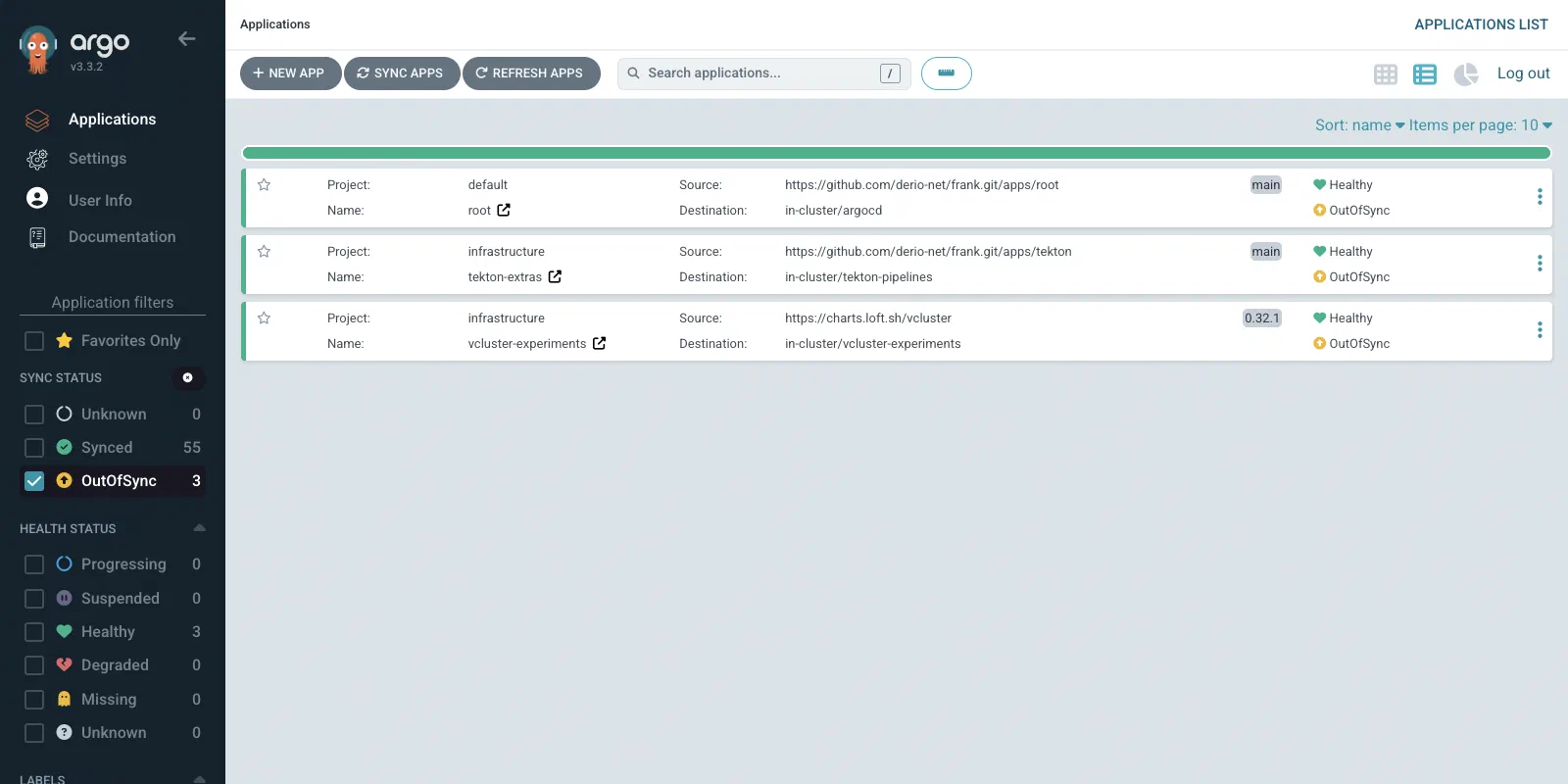The image size is (1568, 784).
Task: Click OutOfSync status icon on root row
Action: click(x=1319, y=211)
